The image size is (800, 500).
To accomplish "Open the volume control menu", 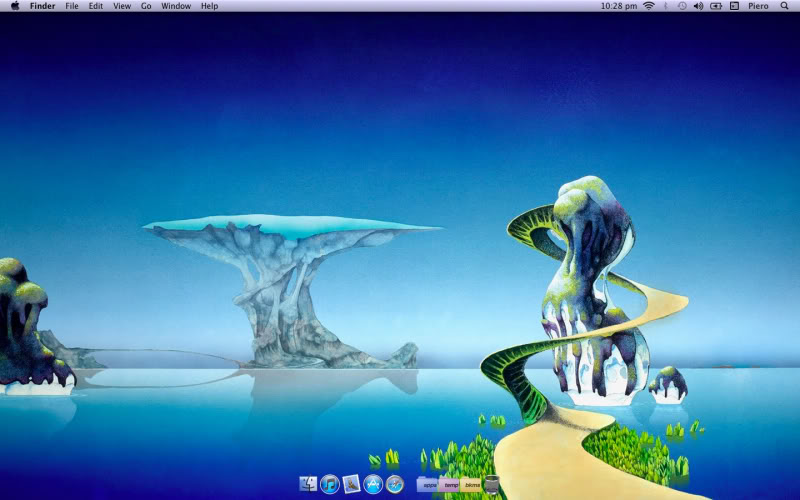I will (x=698, y=6).
